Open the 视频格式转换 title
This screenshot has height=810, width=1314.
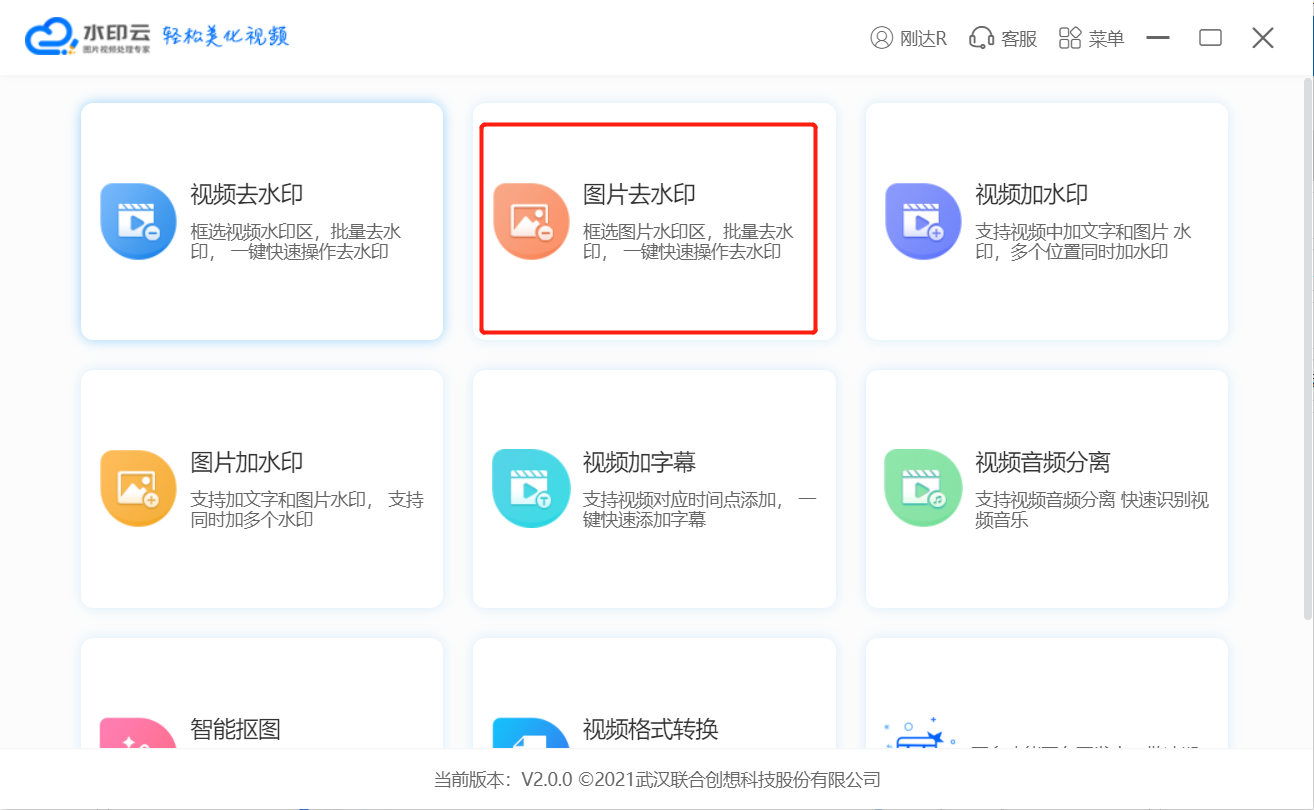651,729
